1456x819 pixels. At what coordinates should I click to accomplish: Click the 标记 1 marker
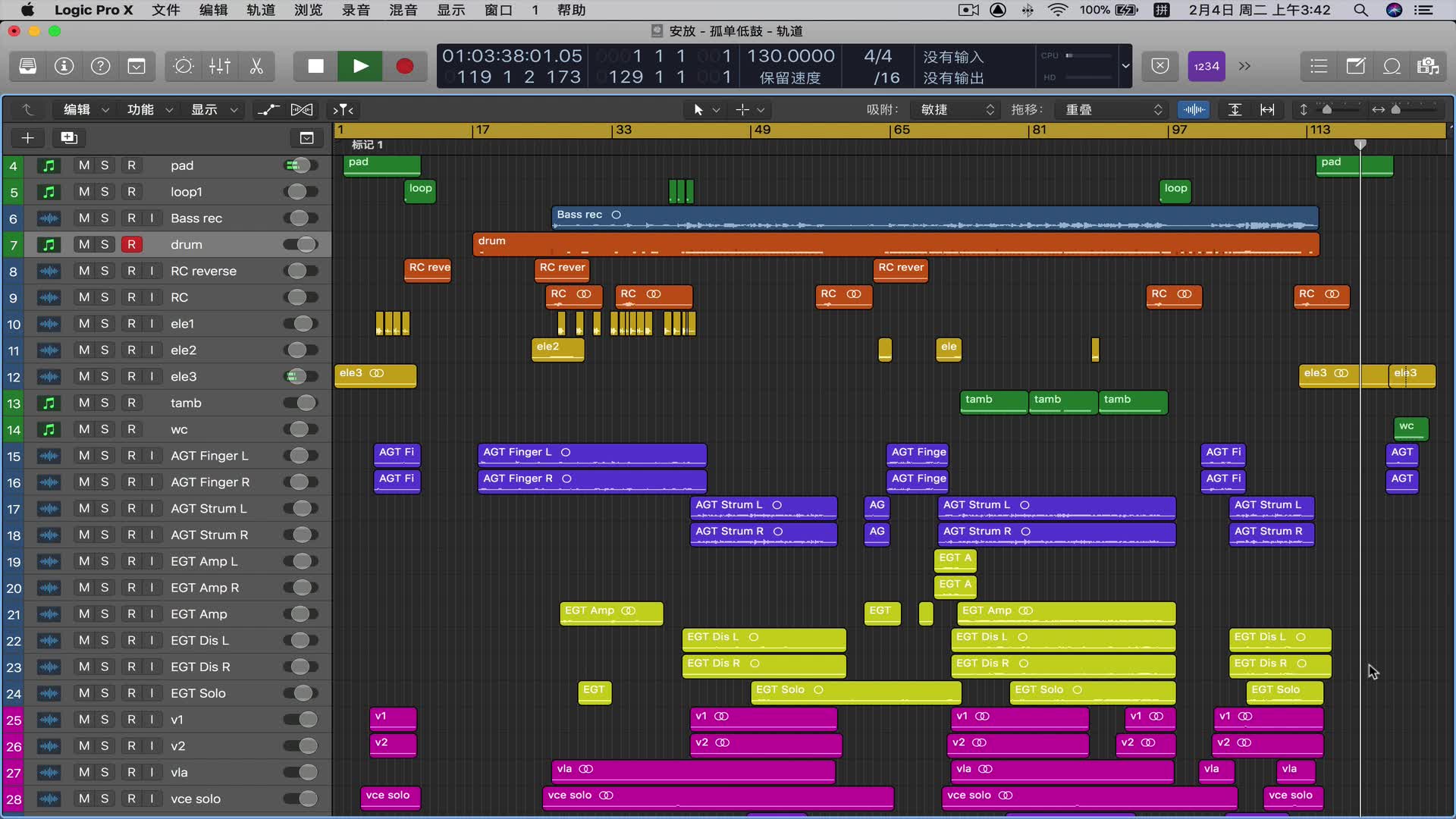point(367,144)
